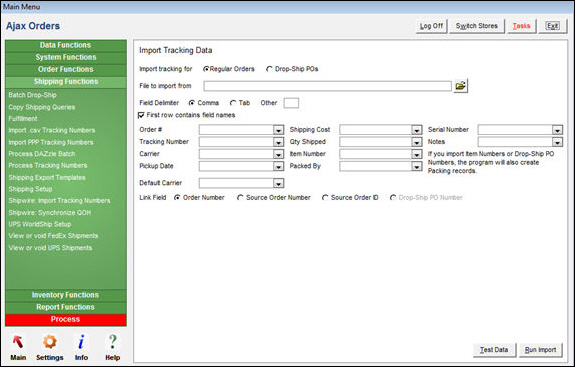Open Shipwire: Import Tracking Numbers link
The width and height of the screenshot is (575, 367).
click(x=59, y=201)
